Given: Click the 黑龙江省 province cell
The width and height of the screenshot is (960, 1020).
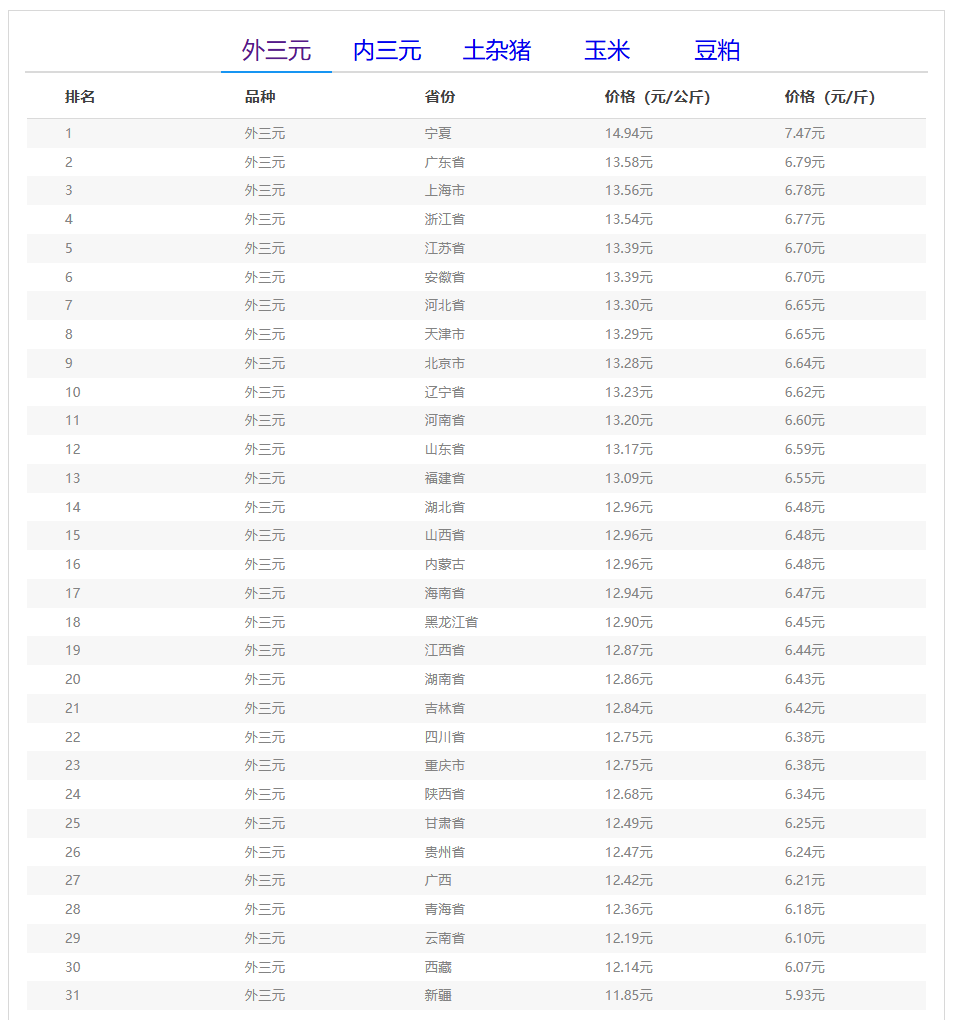Looking at the screenshot, I should click(x=451, y=622).
